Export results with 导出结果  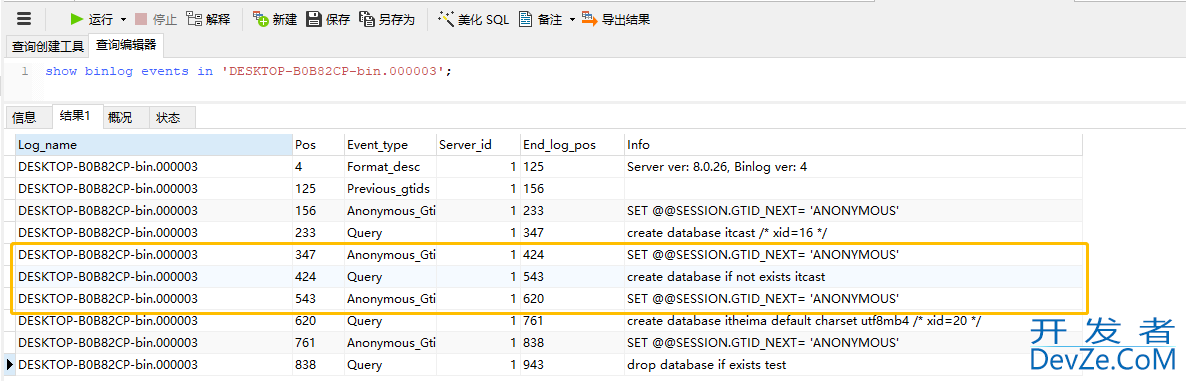[616, 20]
